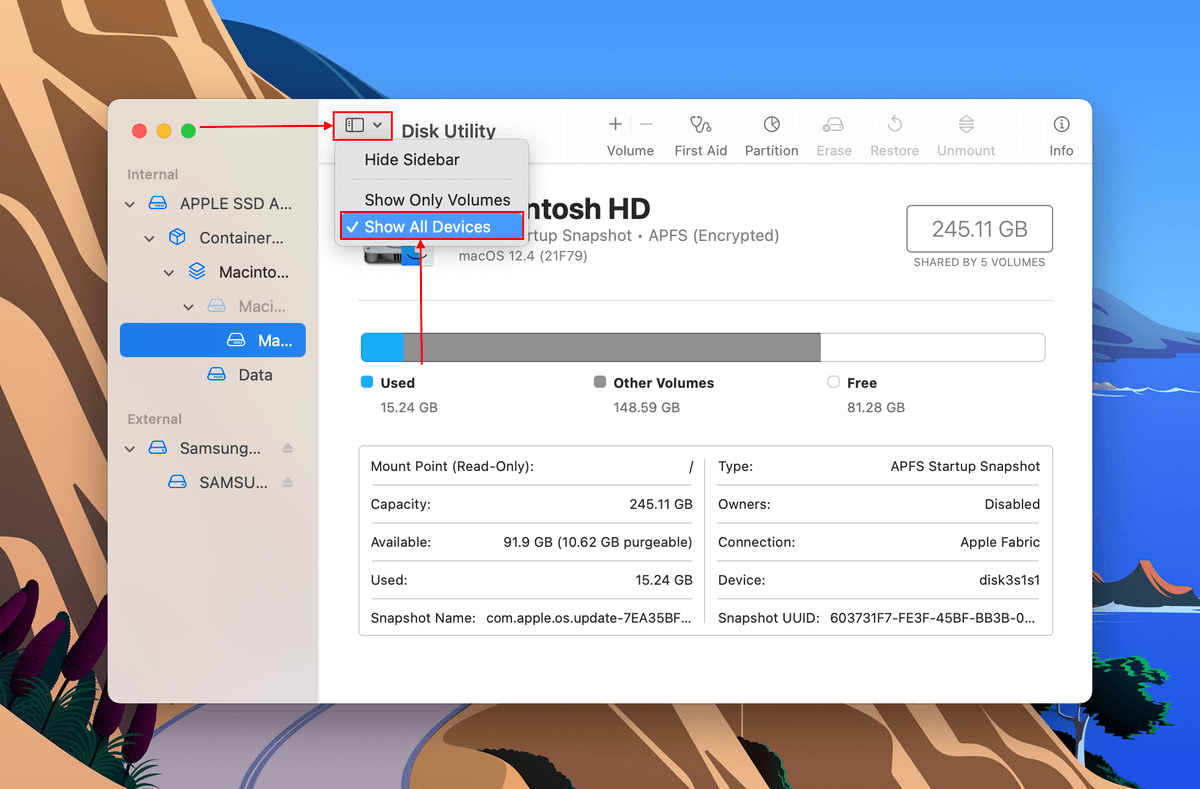Screen dimensions: 1200x789
Task: Click the Unmount eject icon
Action: [966, 124]
